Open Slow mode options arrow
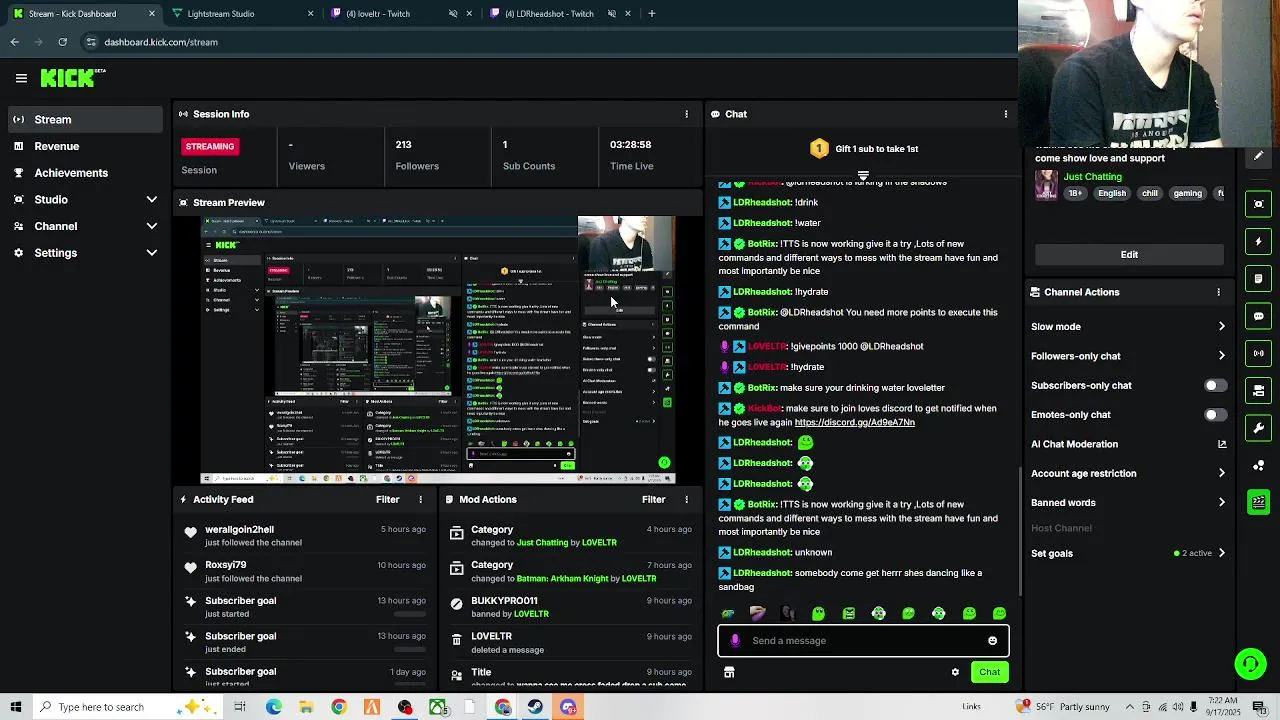This screenshot has height=720, width=1280. 1221,326
